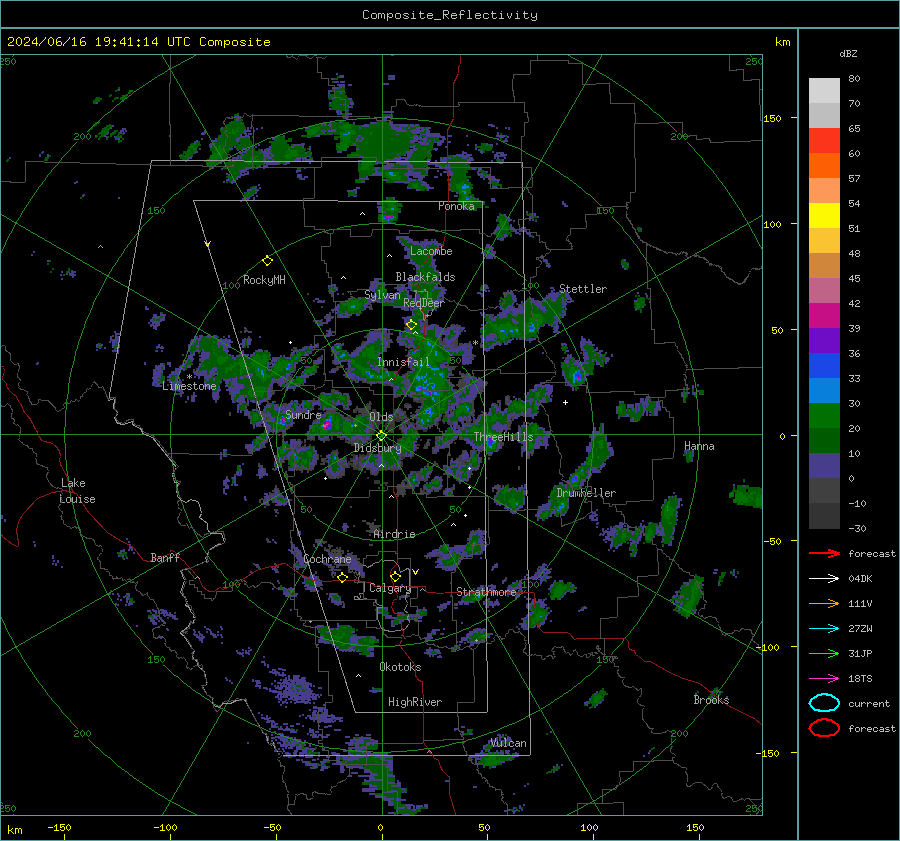
Task: Select the 10 dBZ dark green swatch
Action: click(824, 440)
